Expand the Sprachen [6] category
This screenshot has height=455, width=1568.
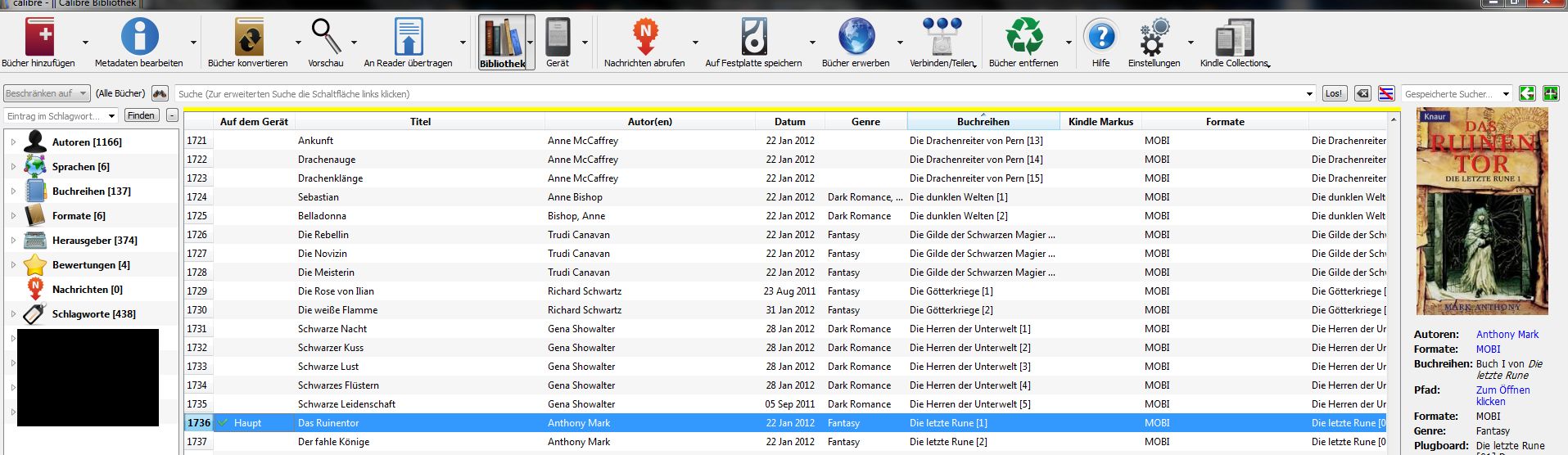[13, 167]
